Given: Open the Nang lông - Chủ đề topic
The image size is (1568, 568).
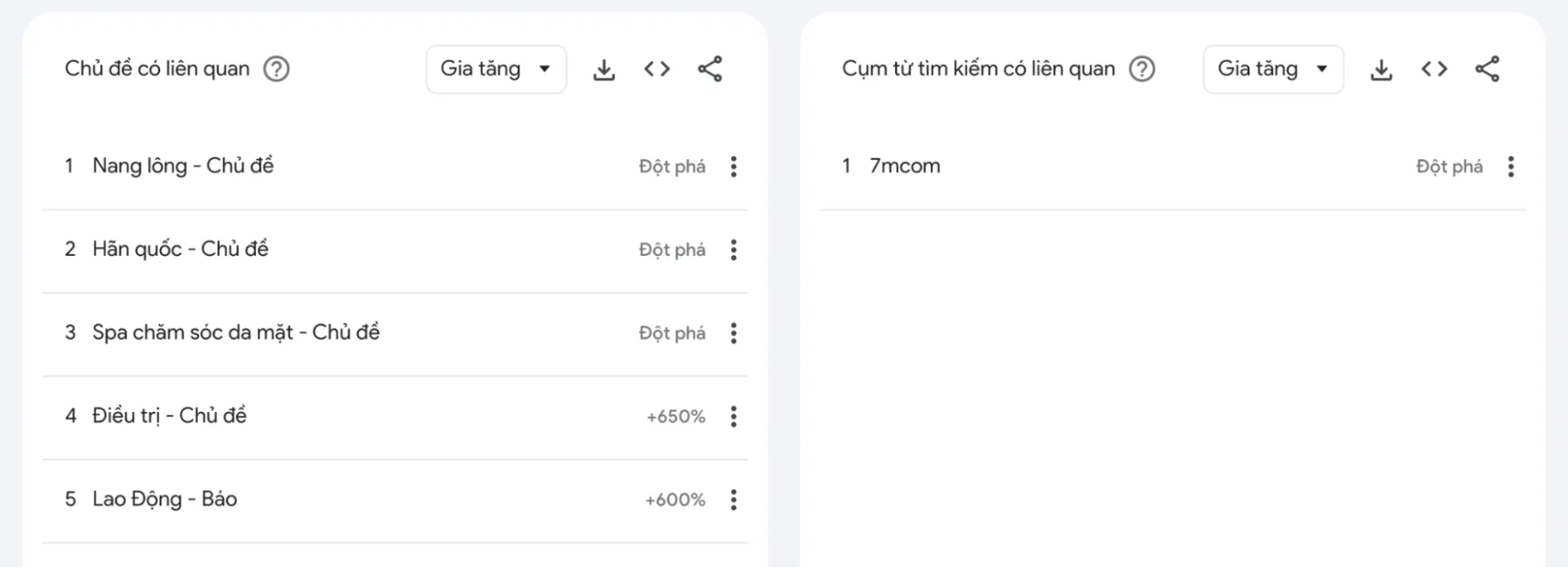Looking at the screenshot, I should pyautogui.click(x=183, y=166).
